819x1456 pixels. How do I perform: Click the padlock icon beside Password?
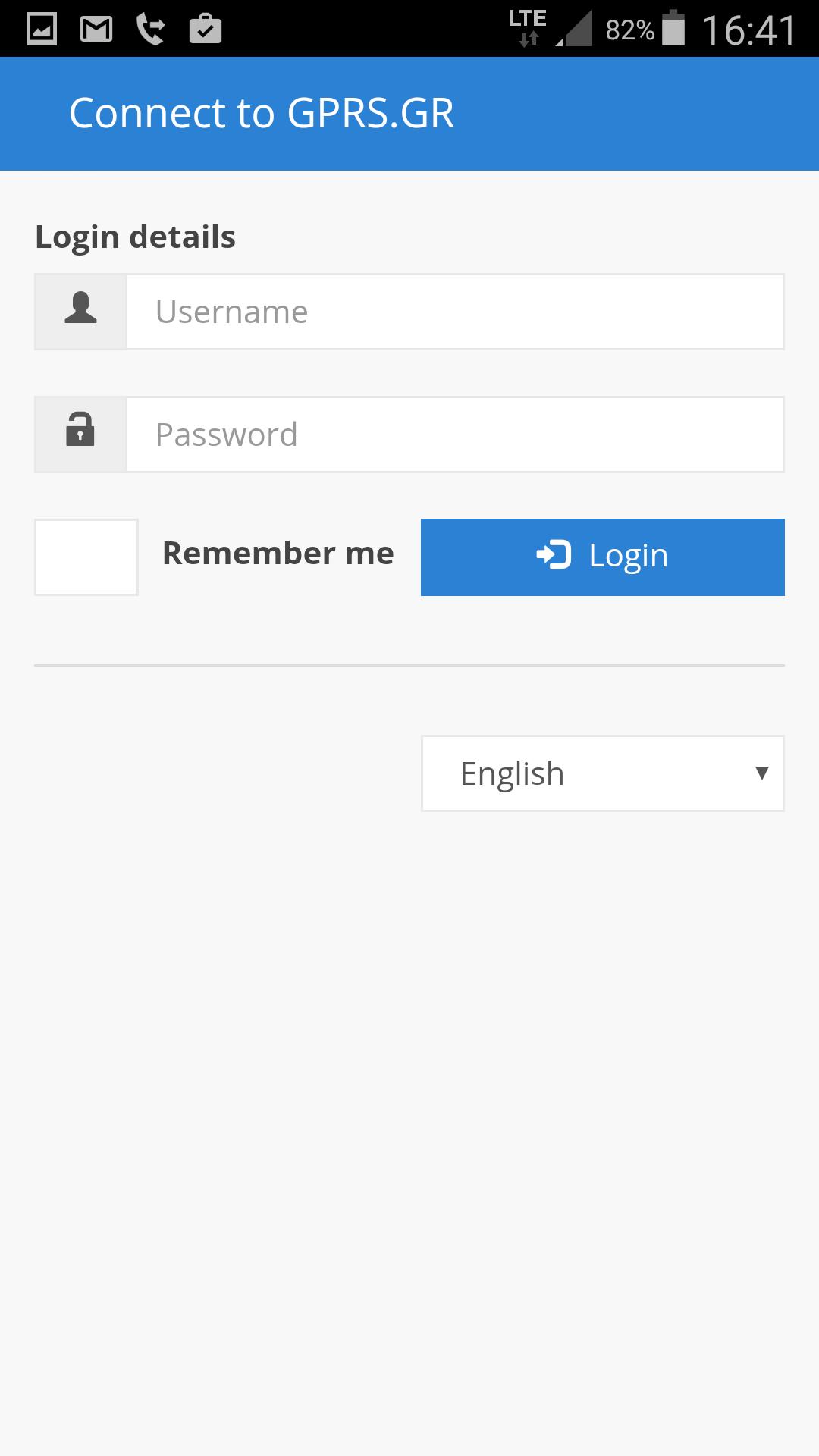[80, 429]
